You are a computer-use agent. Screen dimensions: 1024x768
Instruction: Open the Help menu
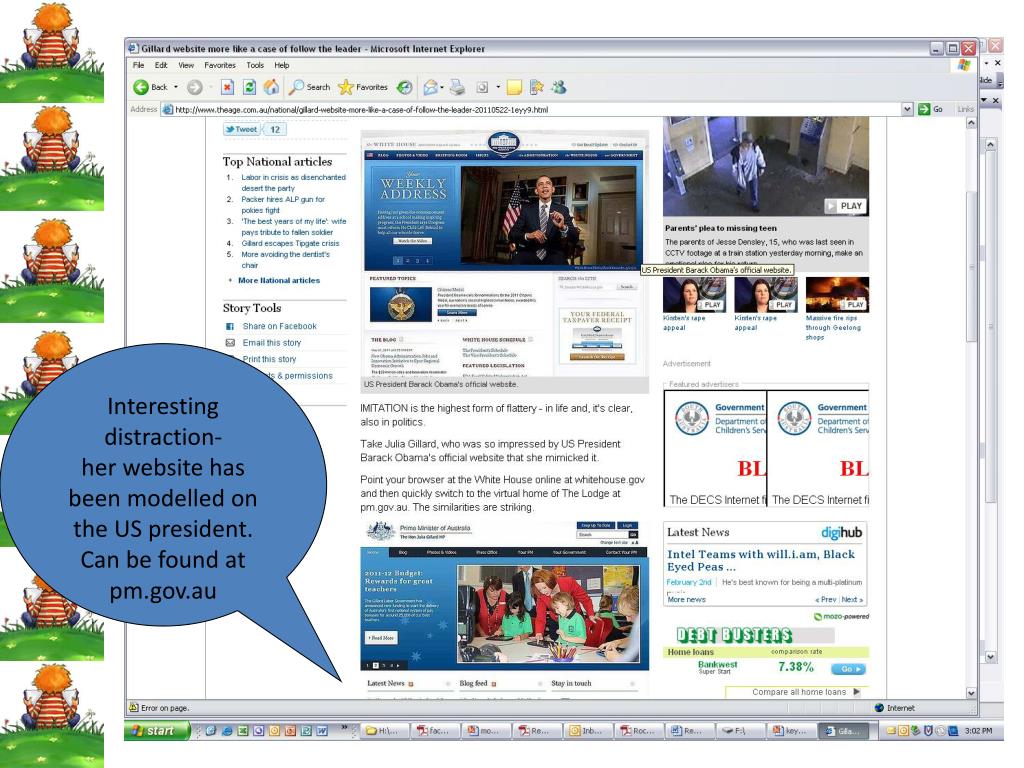(x=281, y=65)
